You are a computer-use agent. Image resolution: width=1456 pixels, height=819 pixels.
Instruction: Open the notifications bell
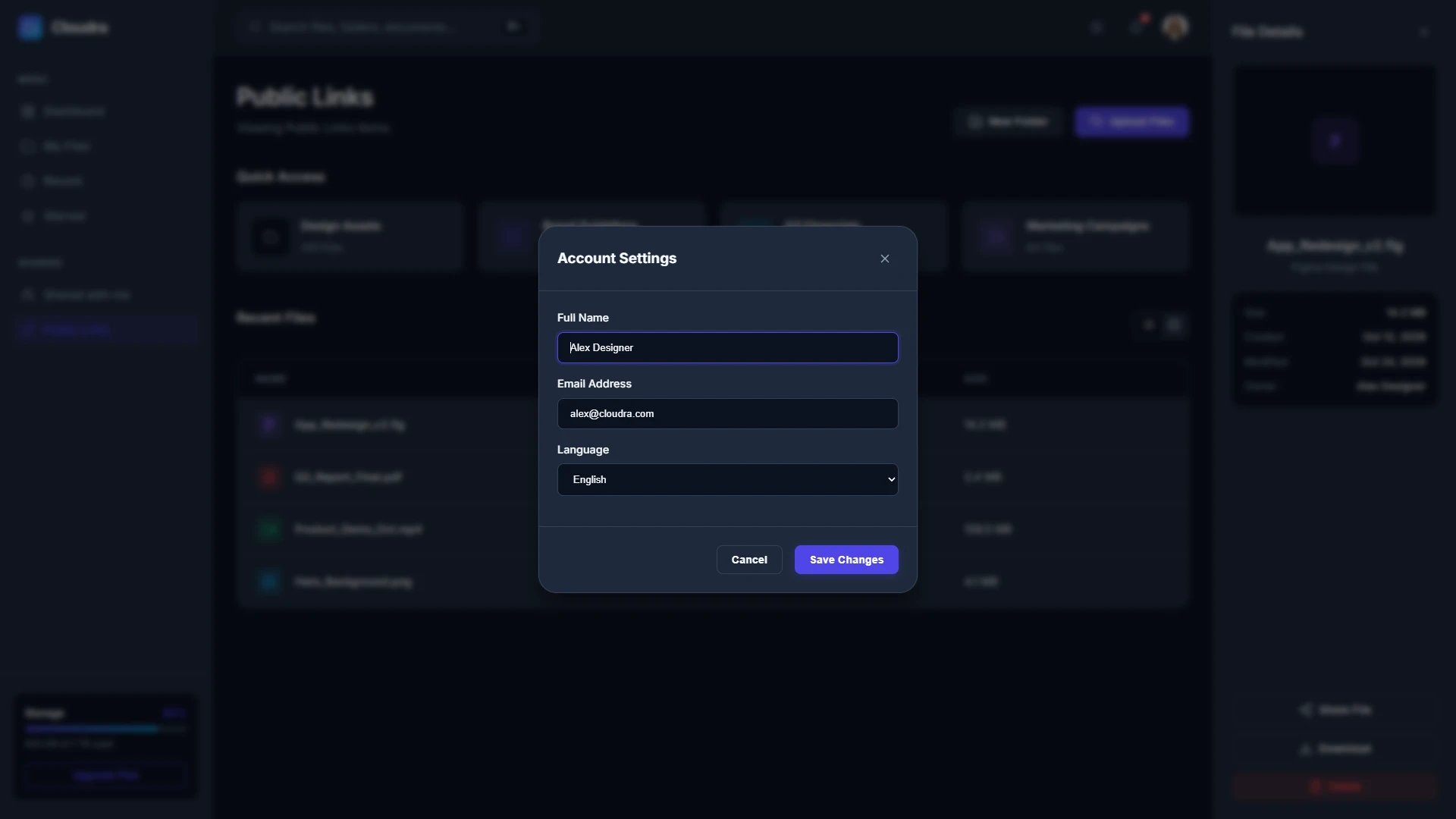coord(1136,27)
